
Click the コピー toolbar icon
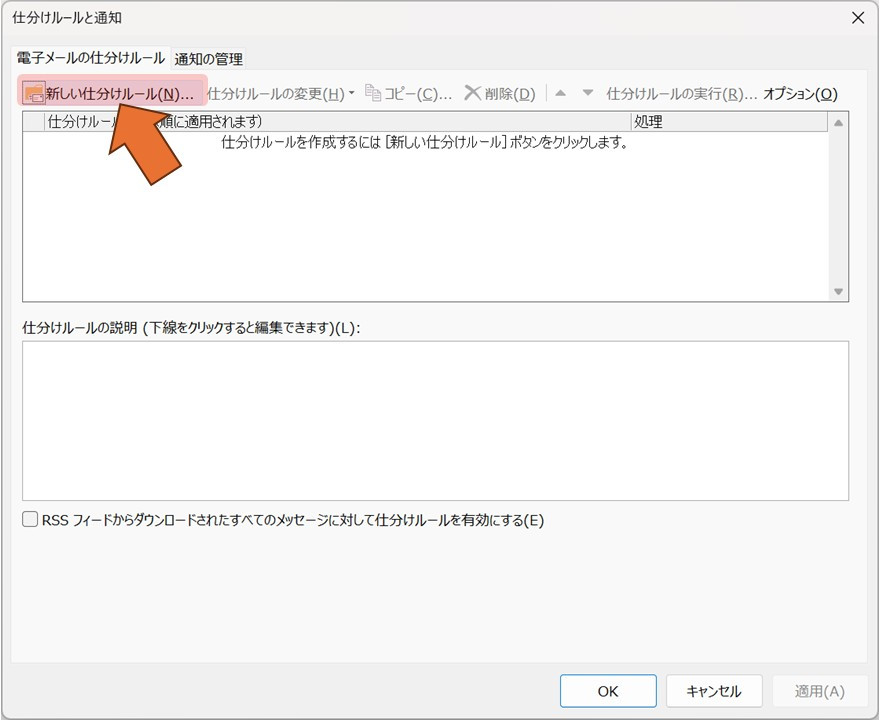pos(374,93)
